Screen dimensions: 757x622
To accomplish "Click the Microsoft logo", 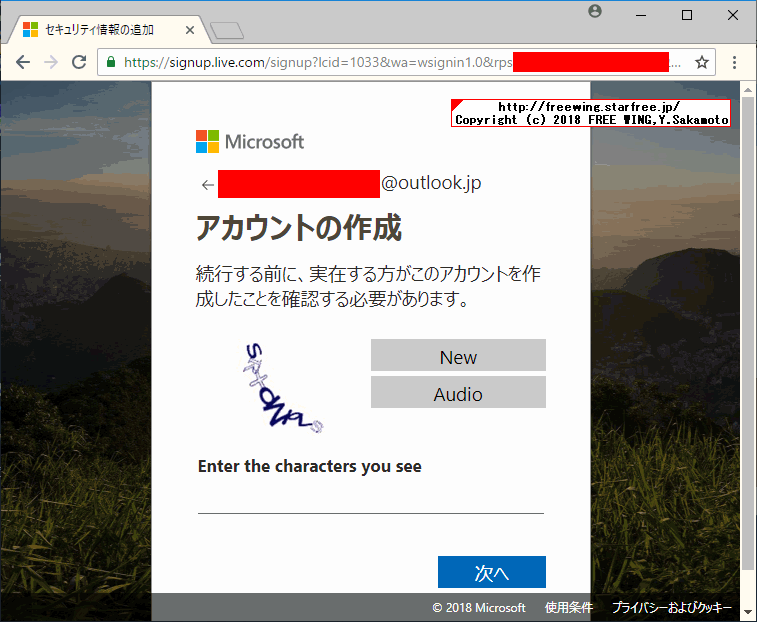I will tap(250, 141).
